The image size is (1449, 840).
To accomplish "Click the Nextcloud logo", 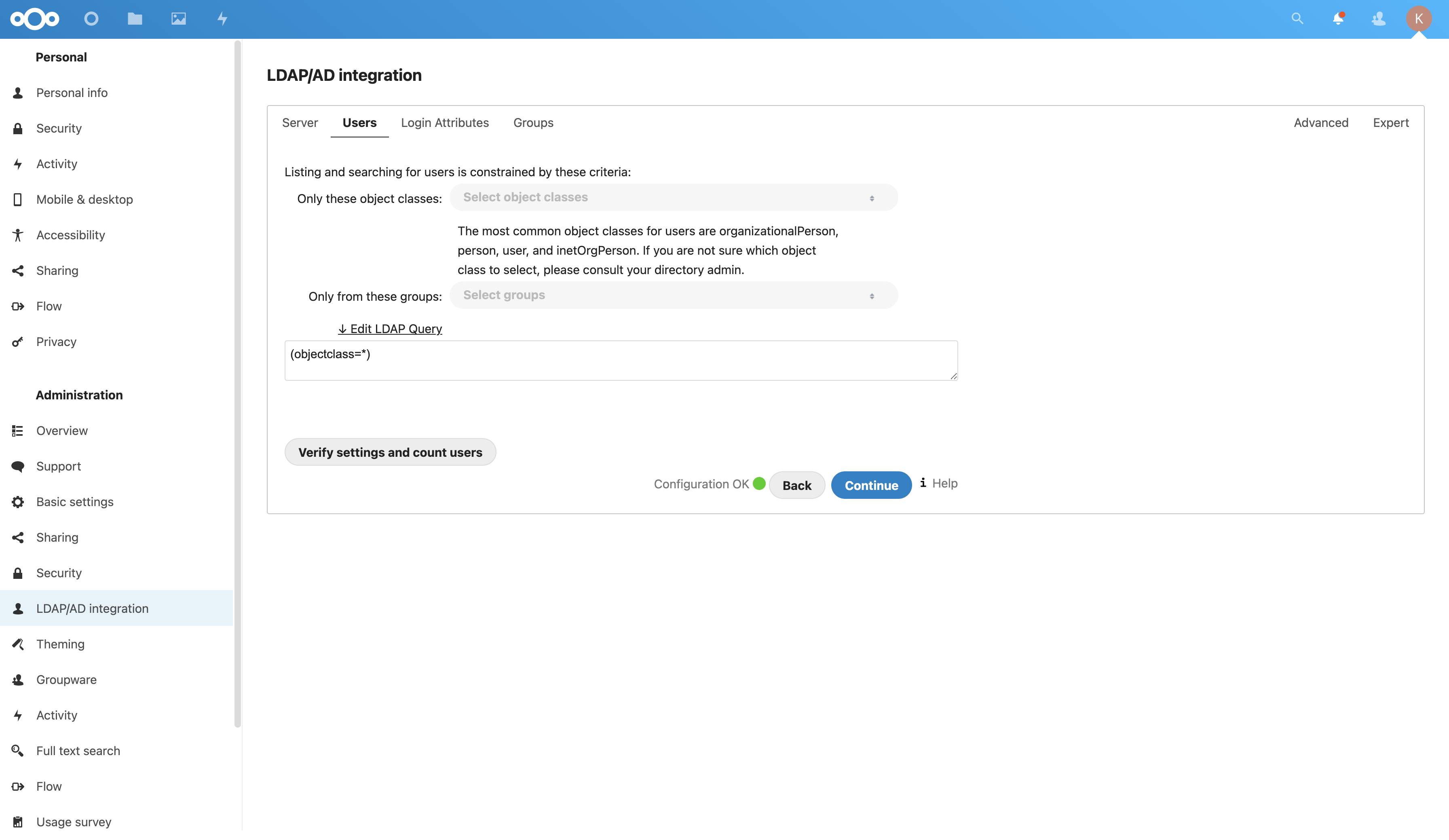I will tap(34, 19).
